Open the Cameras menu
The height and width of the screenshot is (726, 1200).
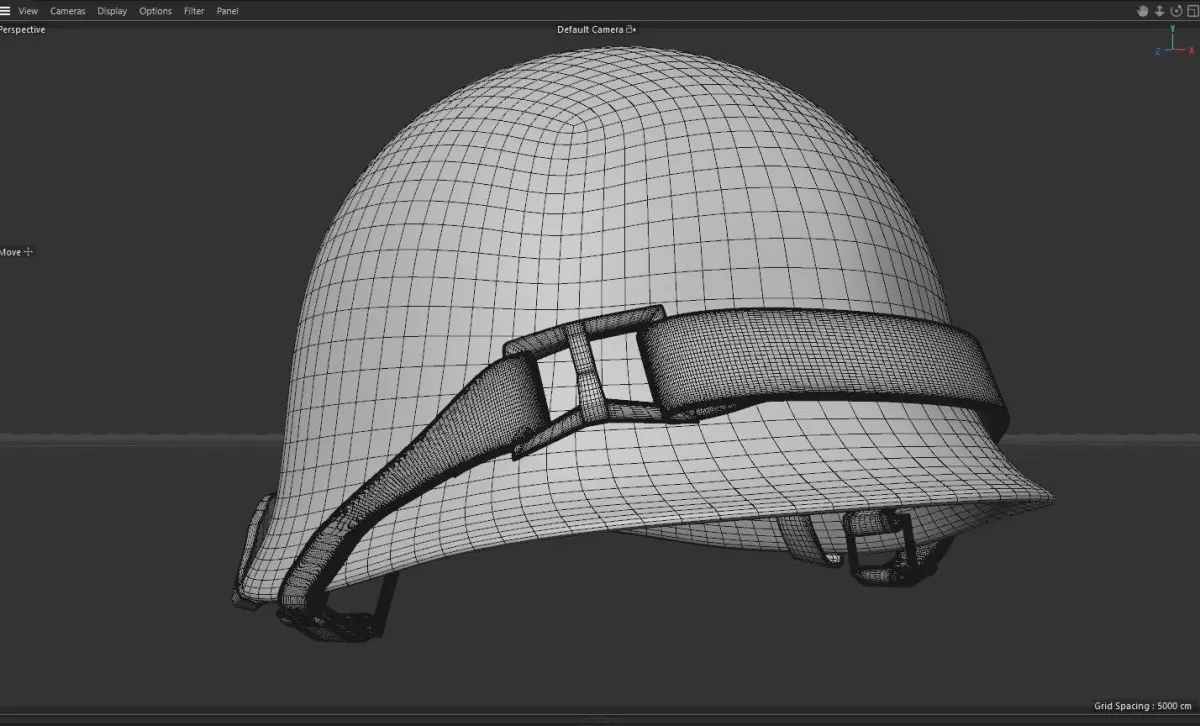click(68, 11)
